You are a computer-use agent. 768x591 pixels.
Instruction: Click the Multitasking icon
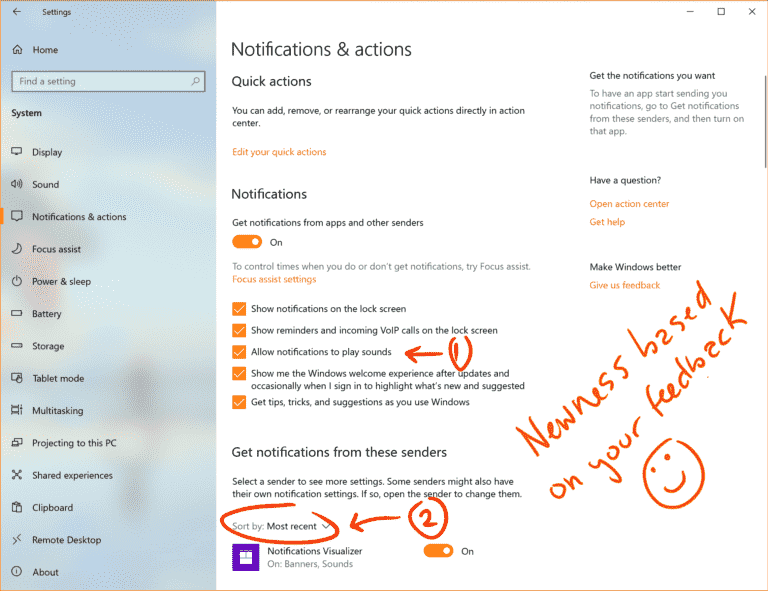[17, 410]
